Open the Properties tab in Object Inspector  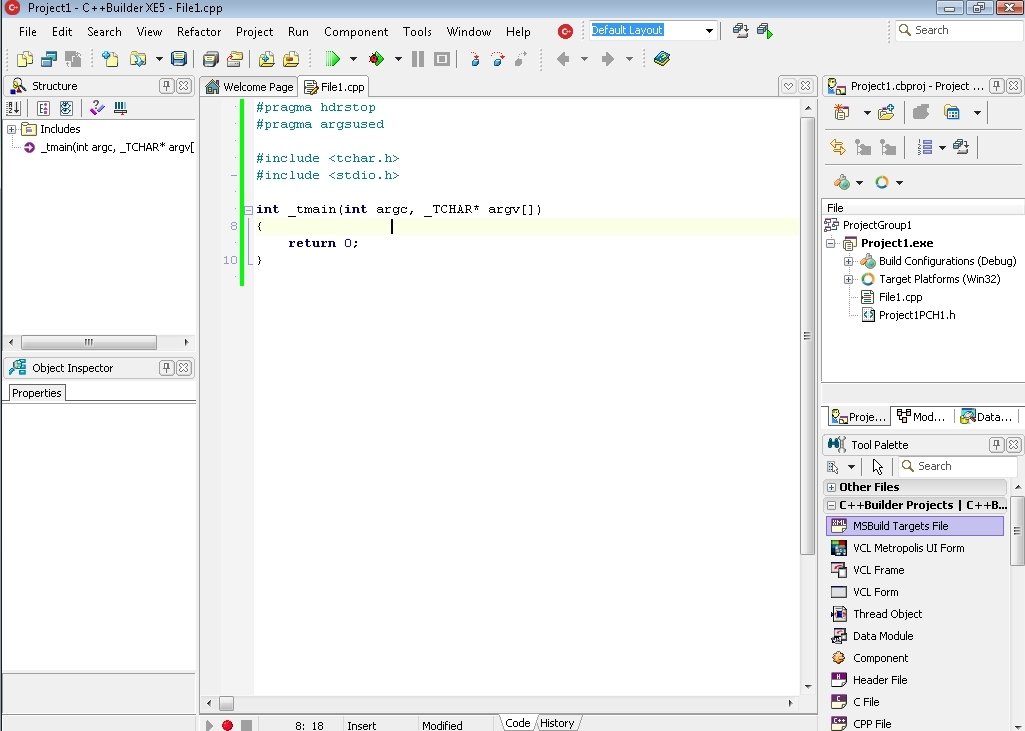37,393
